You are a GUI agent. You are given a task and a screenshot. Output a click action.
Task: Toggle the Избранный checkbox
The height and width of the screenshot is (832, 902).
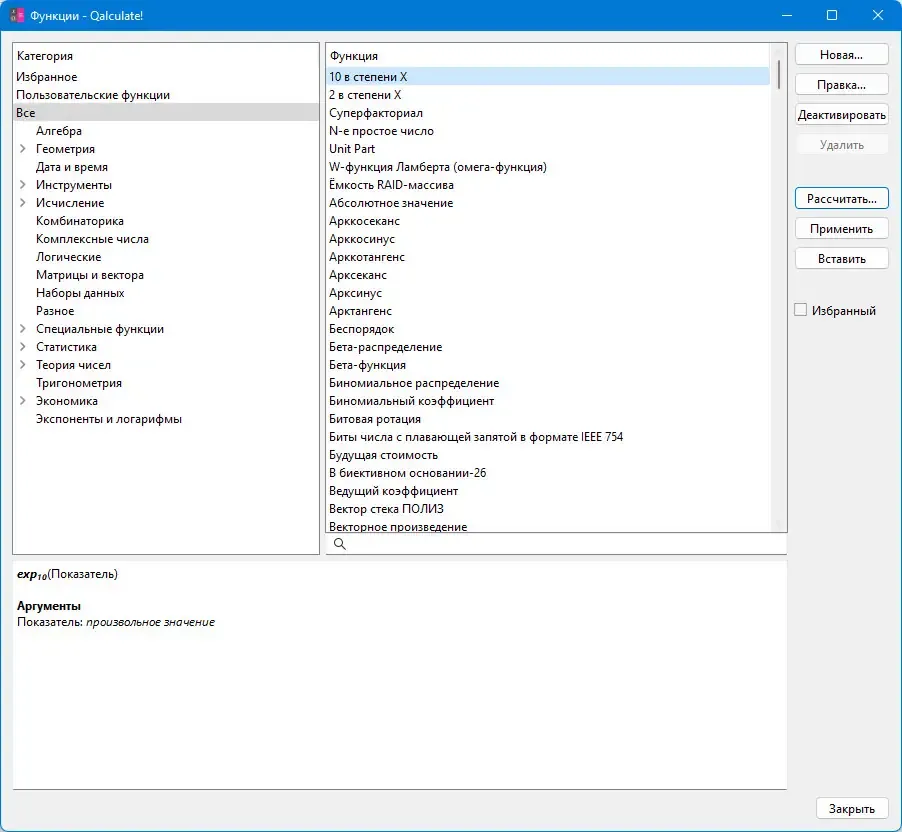(x=800, y=310)
